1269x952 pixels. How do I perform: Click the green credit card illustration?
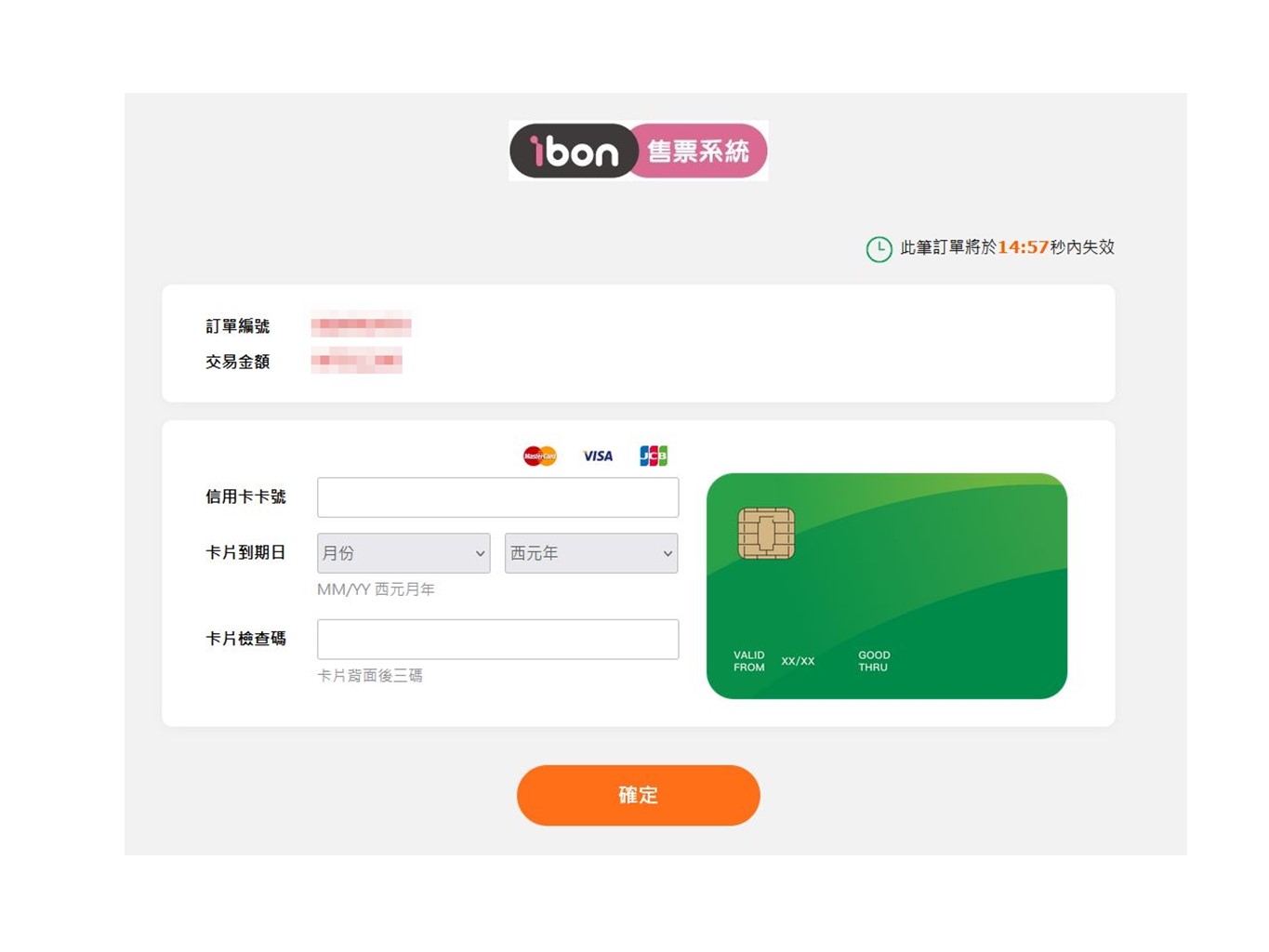pyautogui.click(x=887, y=586)
